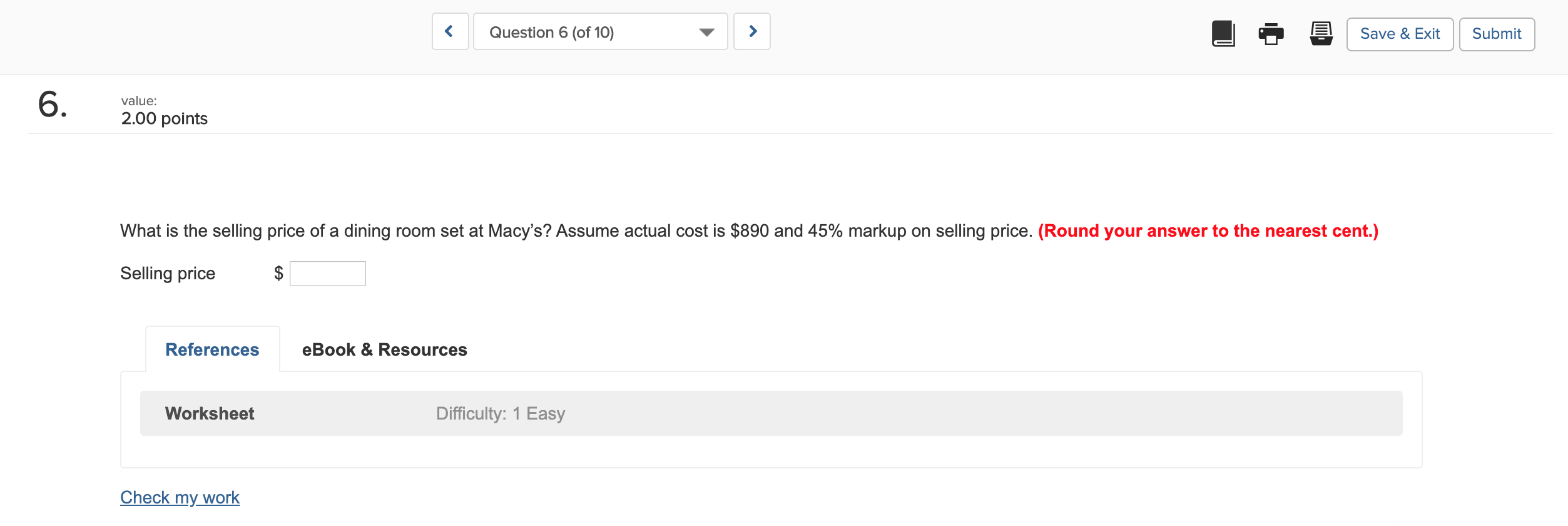Go to the previous question arrow
Screen dimensions: 1568x526
449,31
